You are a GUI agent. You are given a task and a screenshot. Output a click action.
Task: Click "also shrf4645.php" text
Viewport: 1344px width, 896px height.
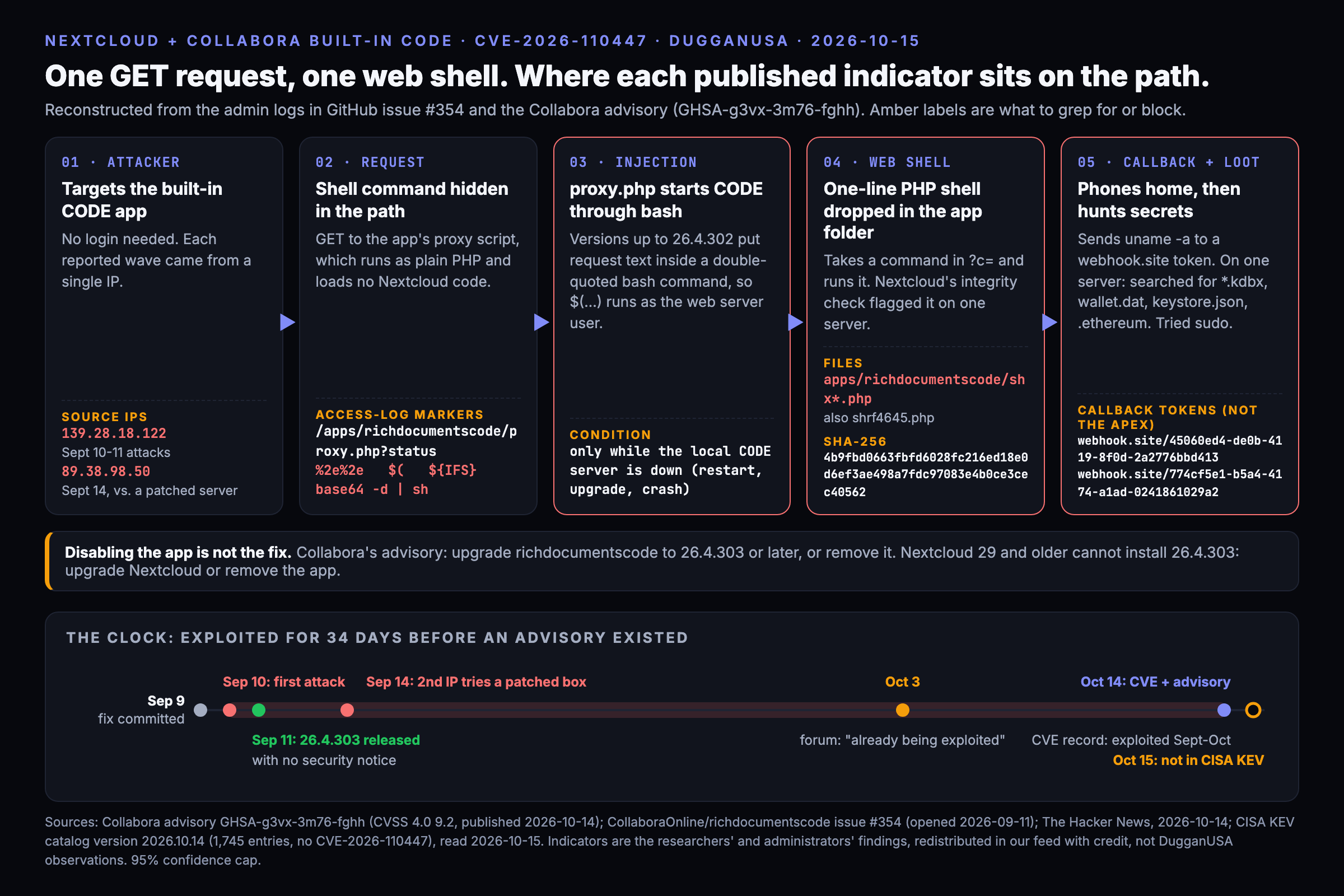pos(878,418)
